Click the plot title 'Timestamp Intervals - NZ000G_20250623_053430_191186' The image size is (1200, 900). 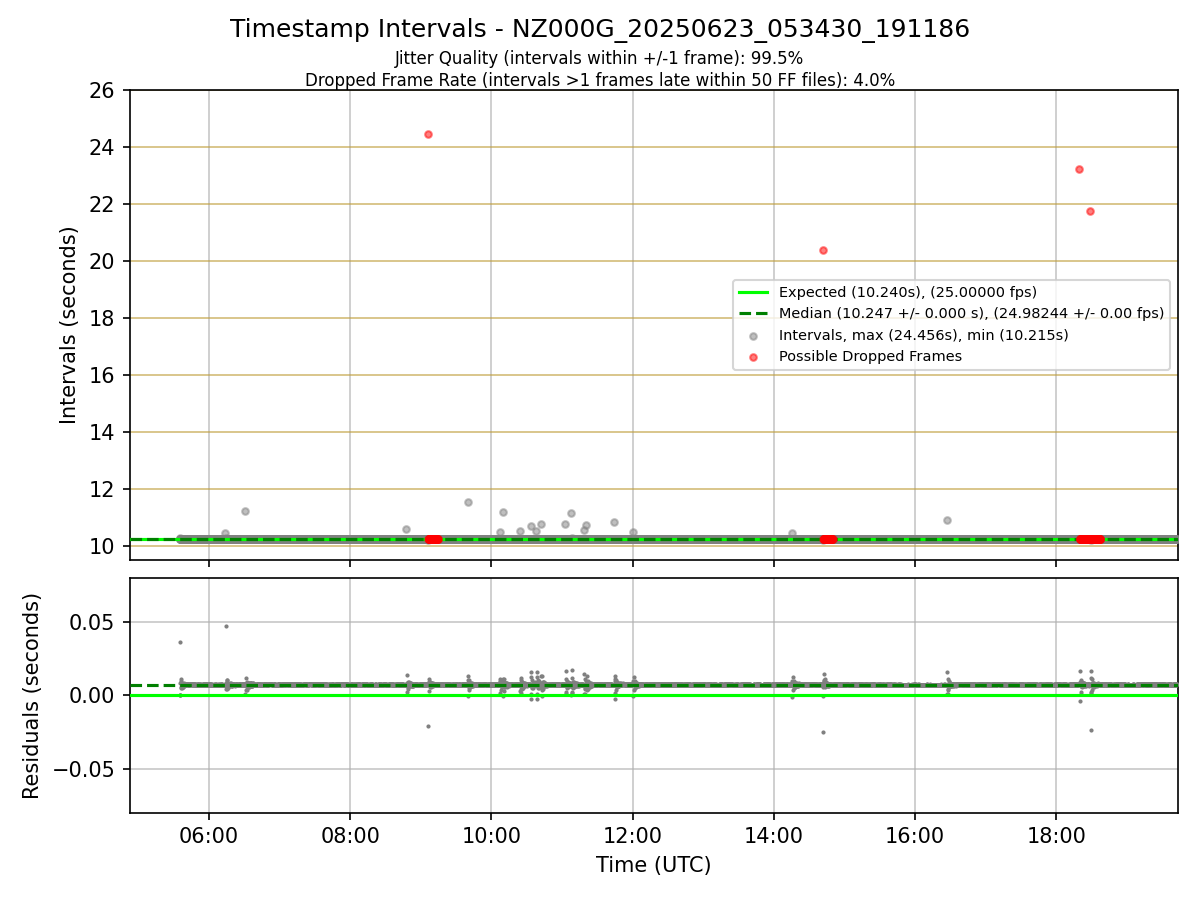click(x=600, y=29)
